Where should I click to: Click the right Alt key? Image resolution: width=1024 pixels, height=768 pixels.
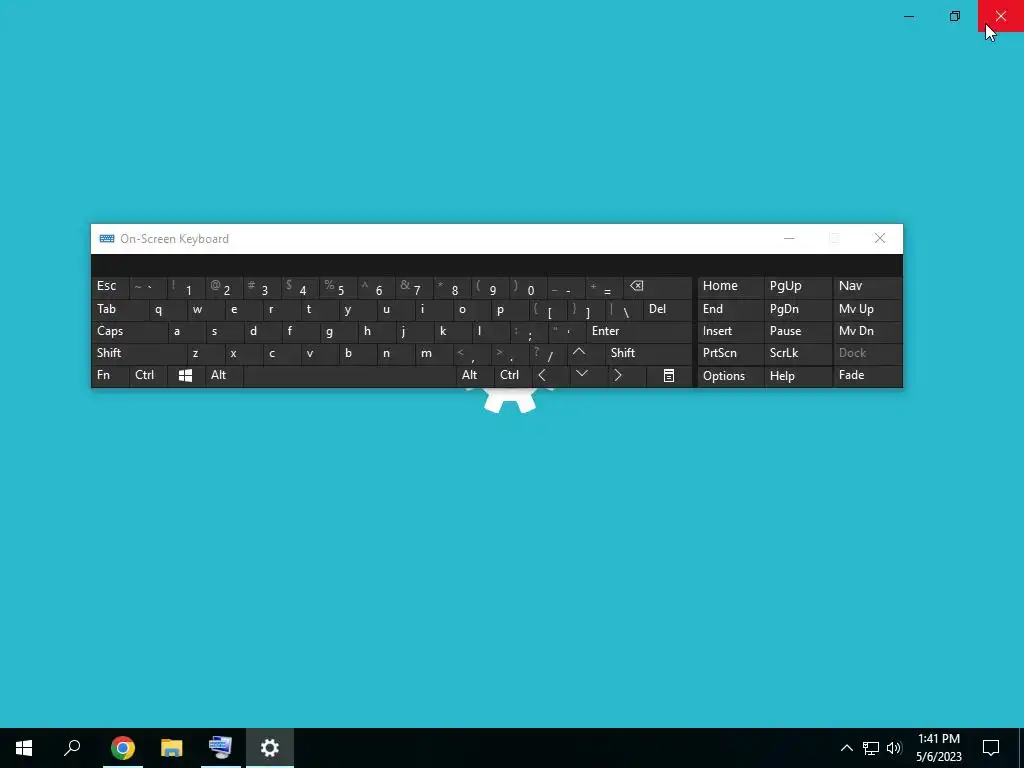[475, 376]
